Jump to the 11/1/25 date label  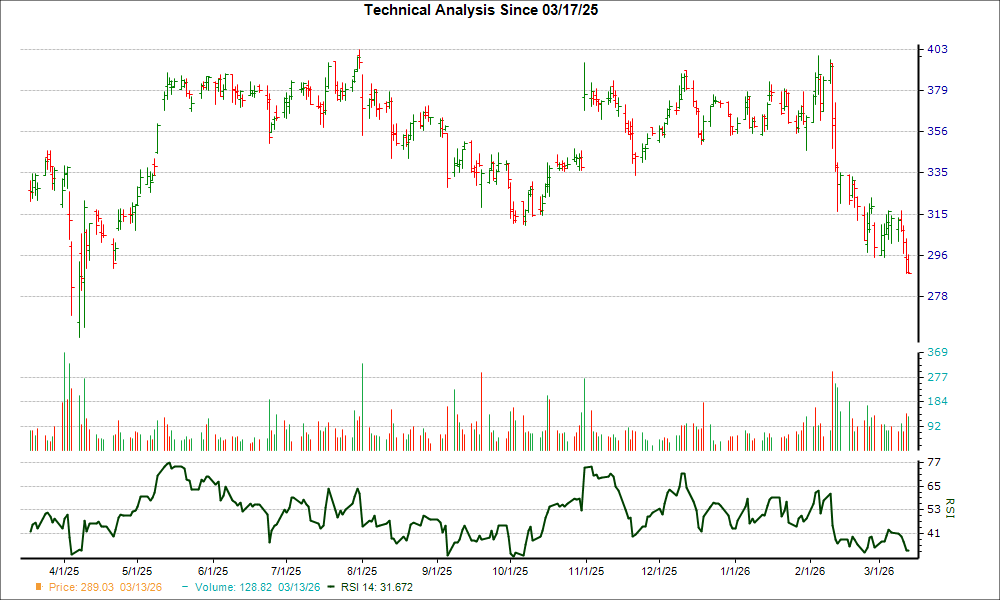[x=586, y=571]
